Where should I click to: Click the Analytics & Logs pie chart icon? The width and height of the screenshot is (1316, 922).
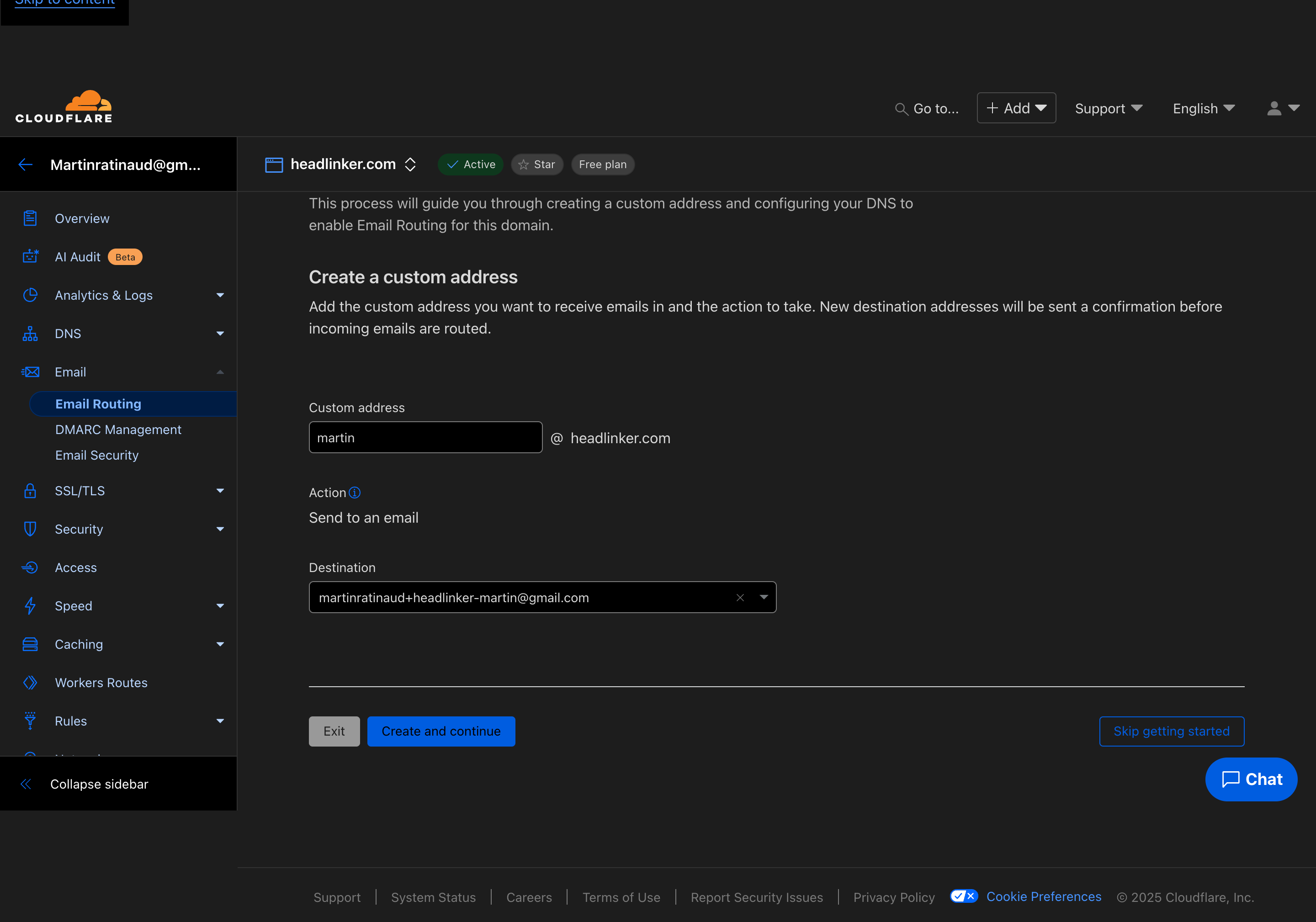tap(30, 295)
